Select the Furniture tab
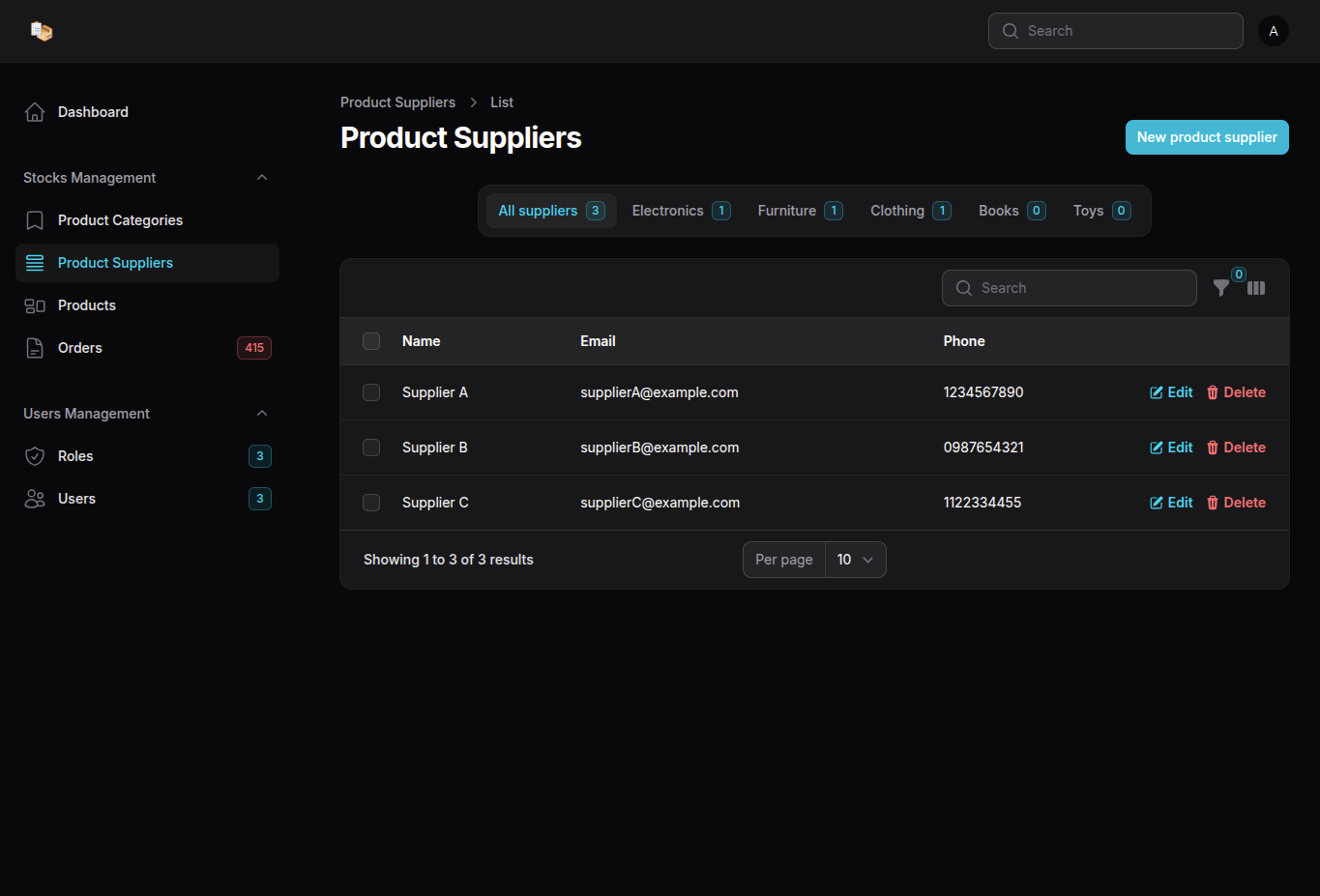Screen dimensions: 1320x896 coord(799,211)
